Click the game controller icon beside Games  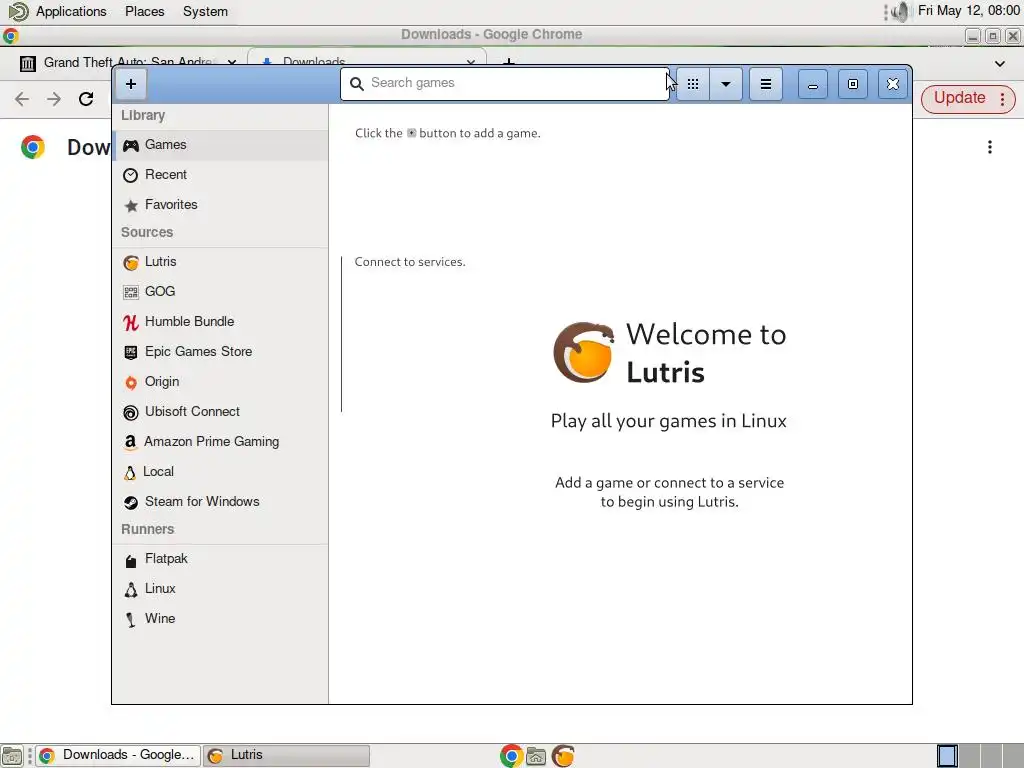(x=131, y=145)
